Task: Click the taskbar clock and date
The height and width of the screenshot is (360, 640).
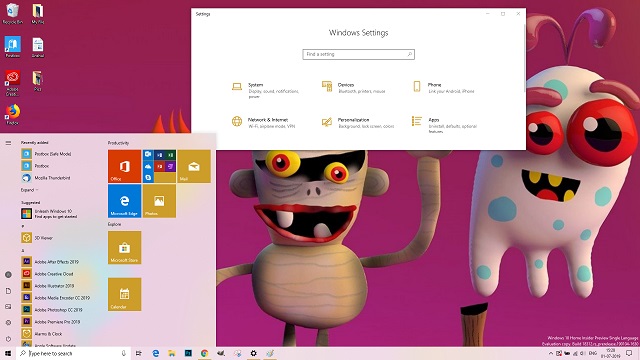Action: click(x=611, y=353)
